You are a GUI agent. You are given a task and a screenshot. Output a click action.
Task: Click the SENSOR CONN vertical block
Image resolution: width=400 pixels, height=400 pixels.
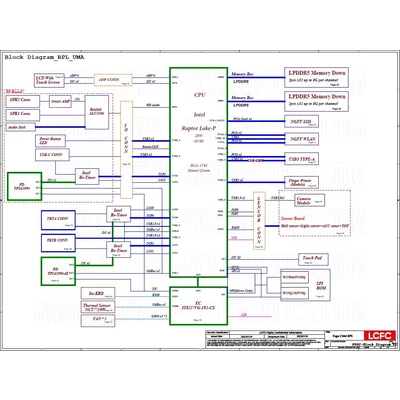(259, 221)
